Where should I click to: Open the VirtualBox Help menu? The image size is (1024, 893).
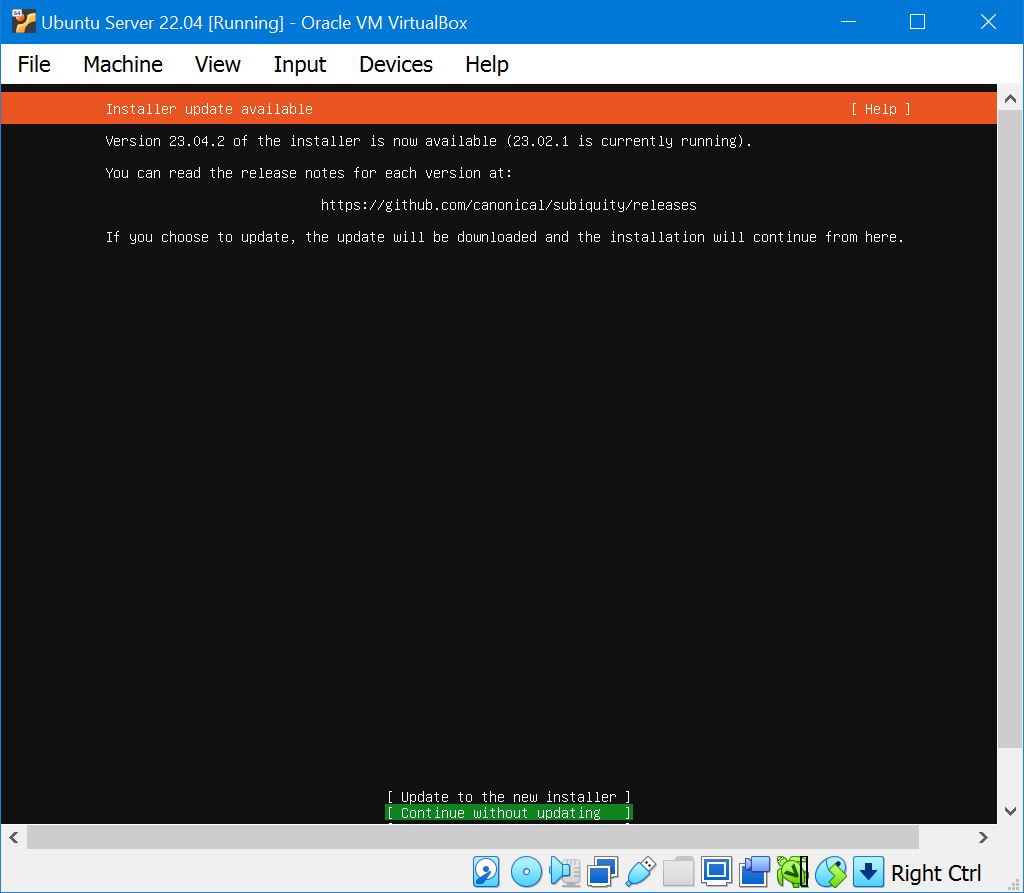487,64
